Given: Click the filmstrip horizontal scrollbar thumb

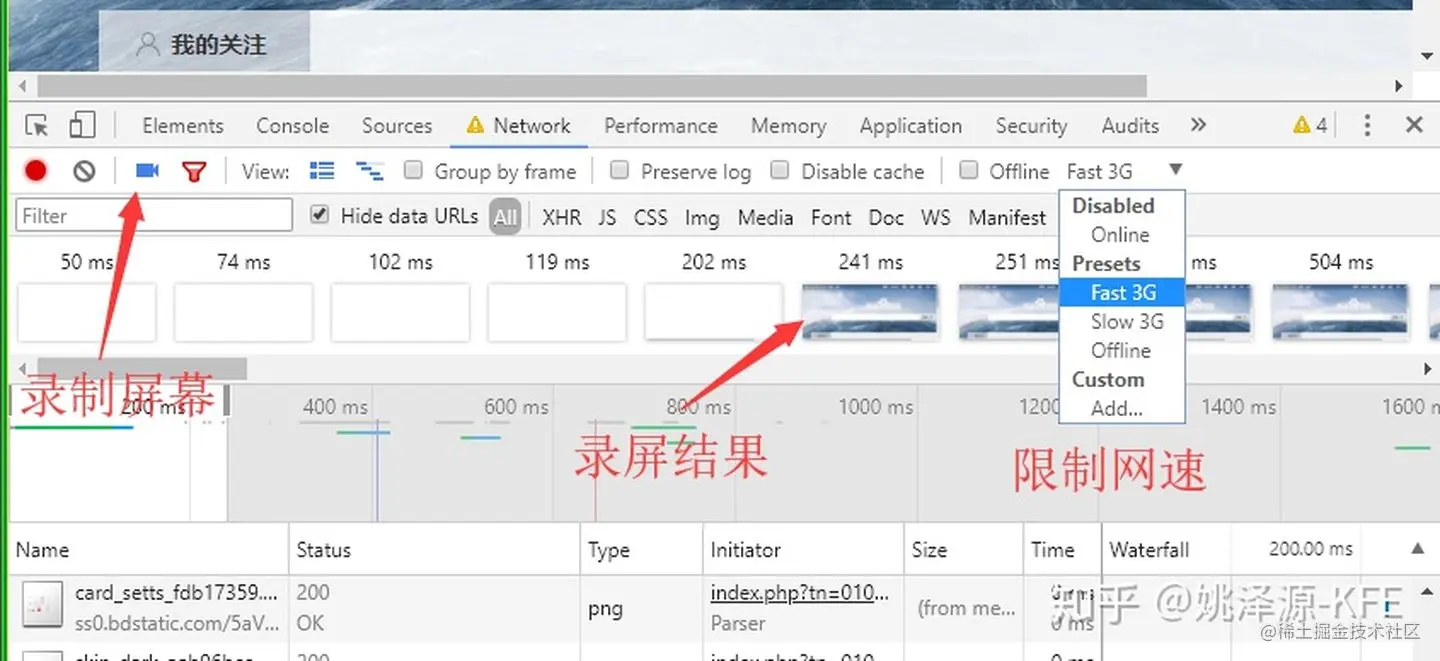Looking at the screenshot, I should pyautogui.click(x=142, y=369).
